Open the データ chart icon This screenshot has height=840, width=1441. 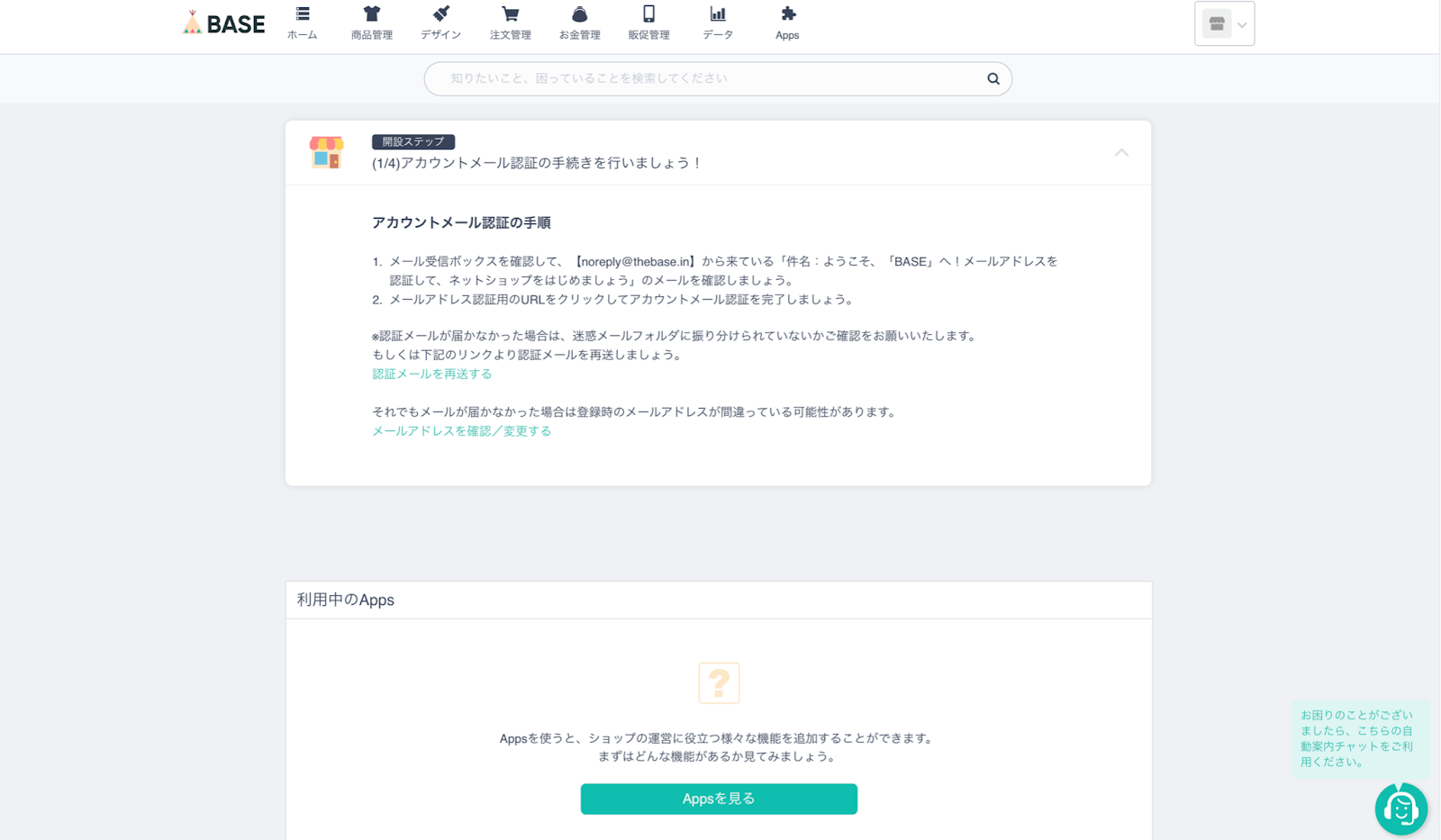click(718, 14)
